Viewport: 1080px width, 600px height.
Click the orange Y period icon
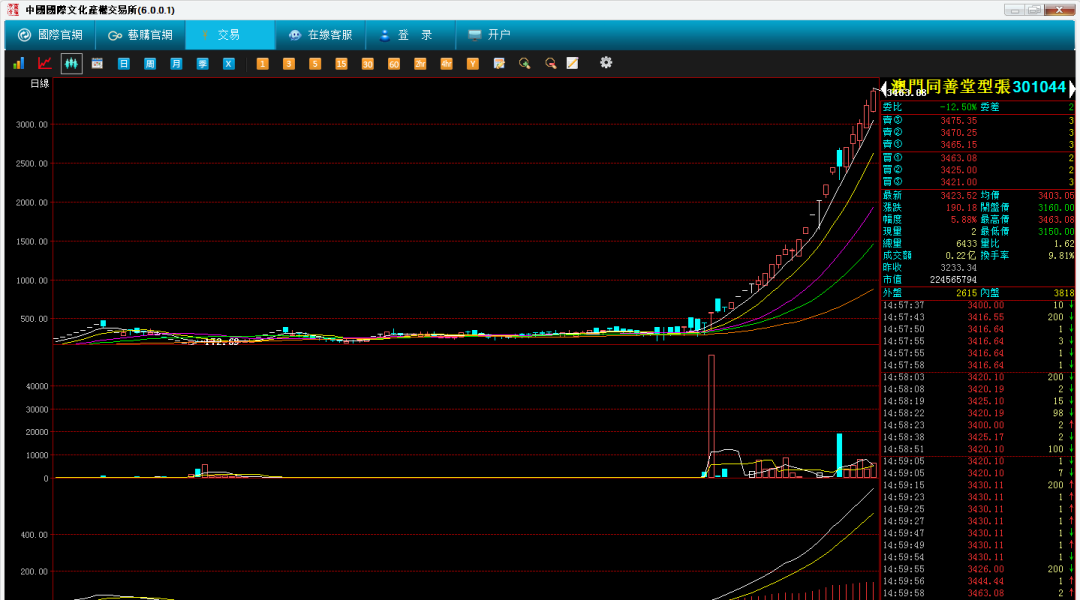pos(472,63)
